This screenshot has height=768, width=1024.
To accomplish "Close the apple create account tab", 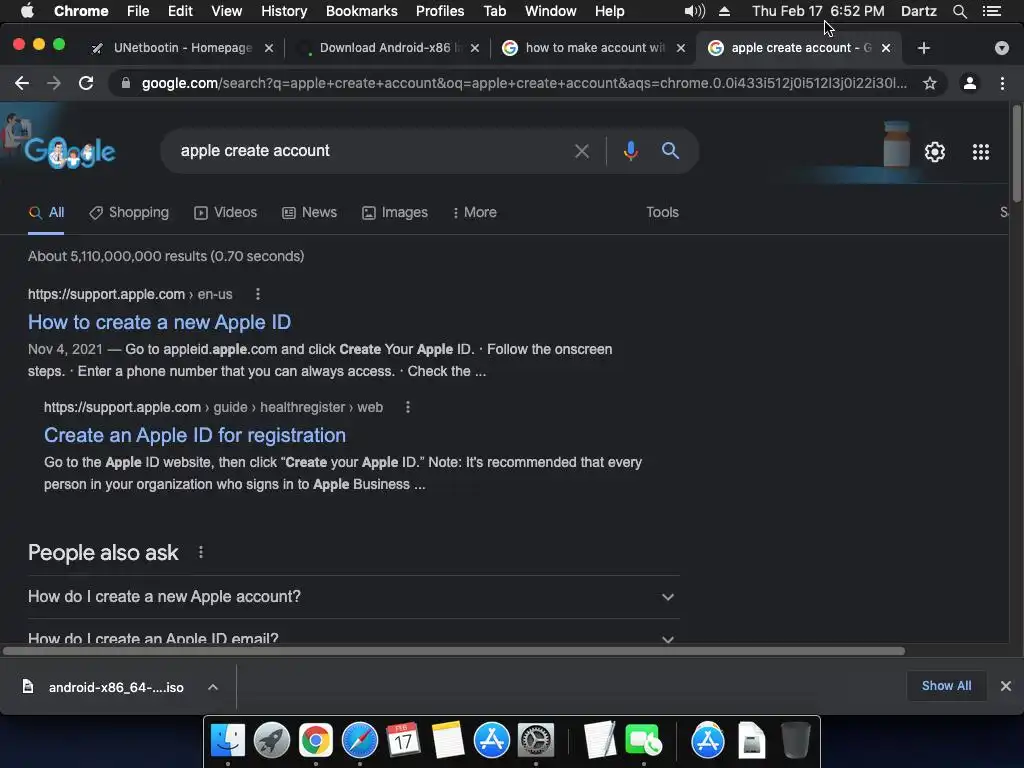I will click(886, 48).
